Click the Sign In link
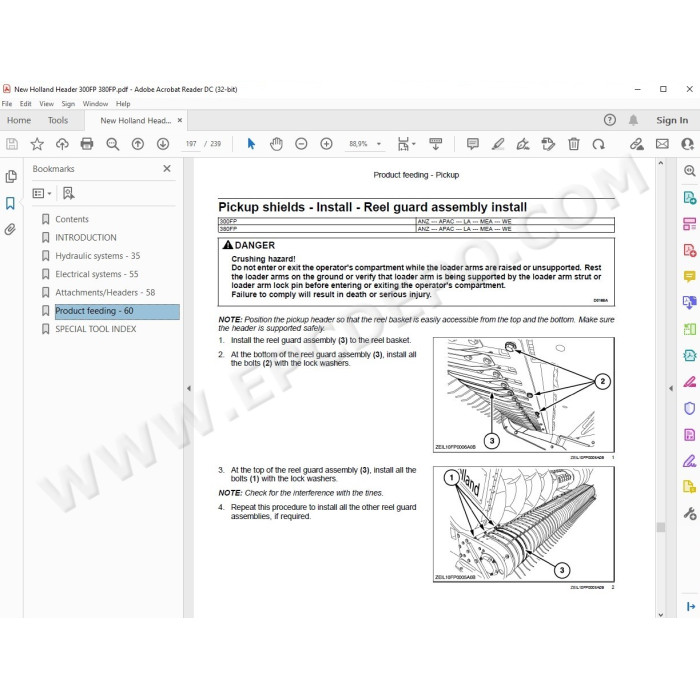Viewport: 700px width, 700px height. coord(672,120)
